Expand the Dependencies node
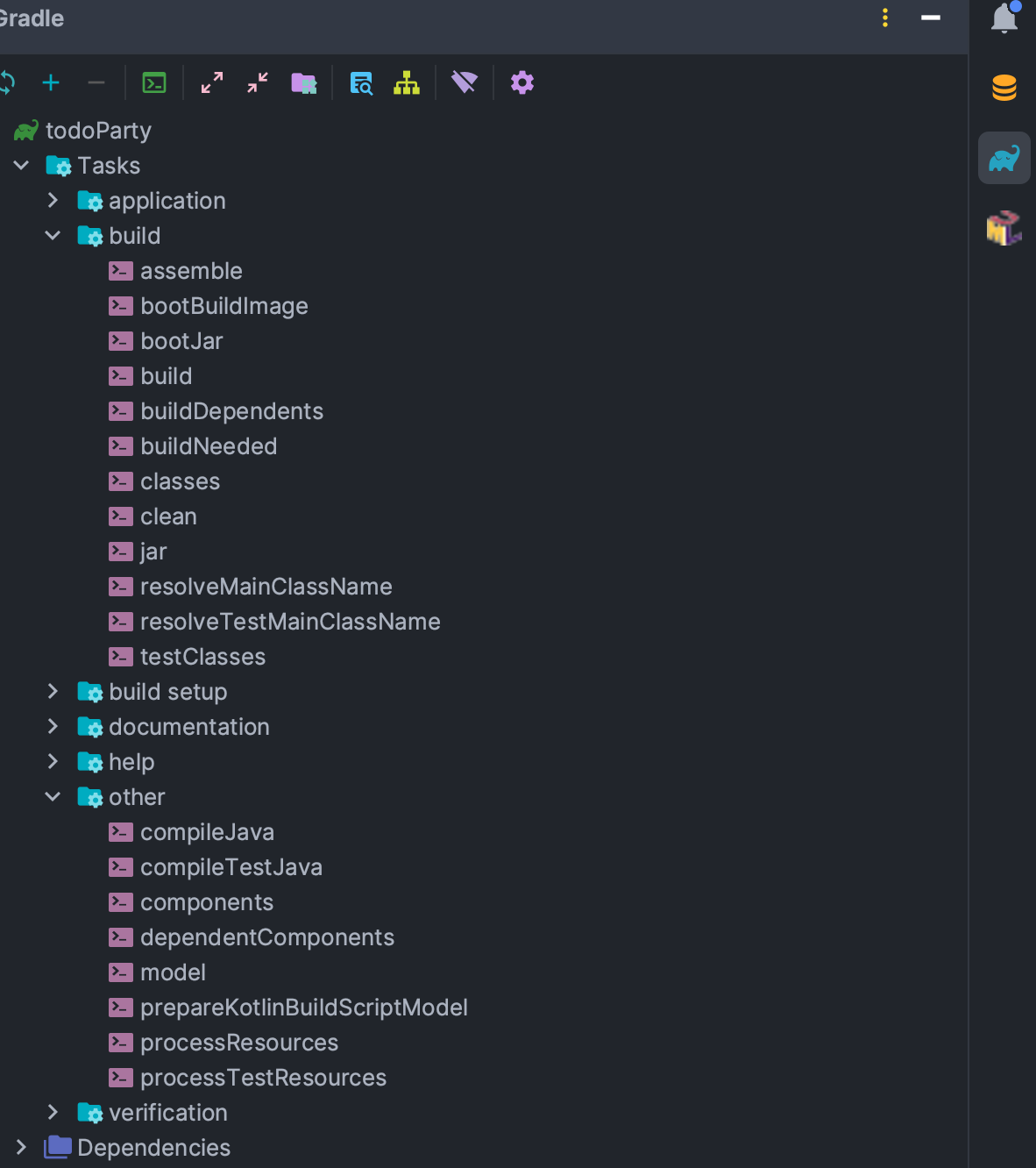This screenshot has height=1168, width=1036. tap(21, 1148)
